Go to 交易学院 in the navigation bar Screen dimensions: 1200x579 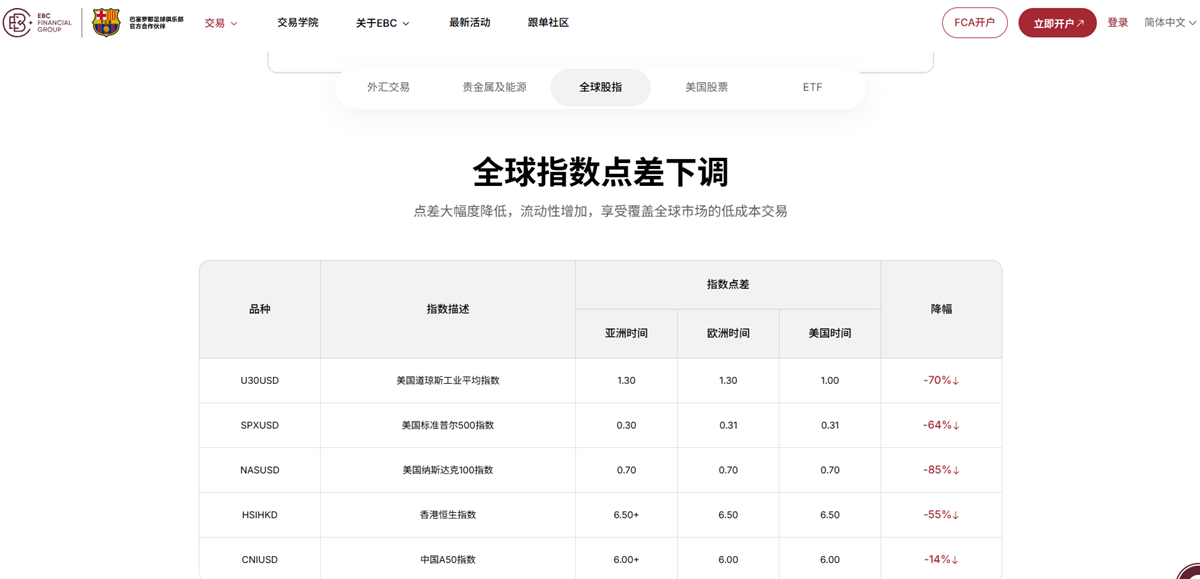tap(299, 21)
